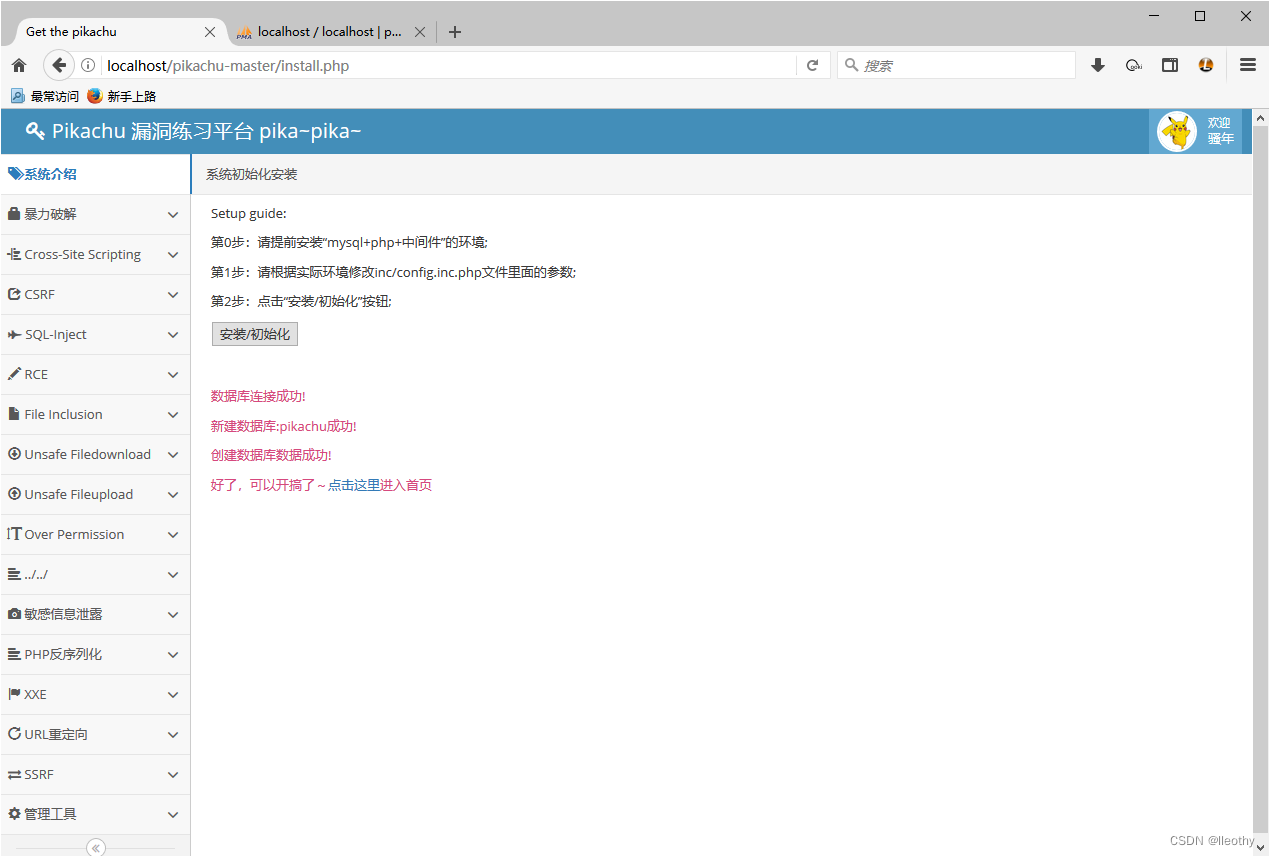Open the Firefox hamburger menu
This screenshot has height=857, width=1270.
(1248, 65)
